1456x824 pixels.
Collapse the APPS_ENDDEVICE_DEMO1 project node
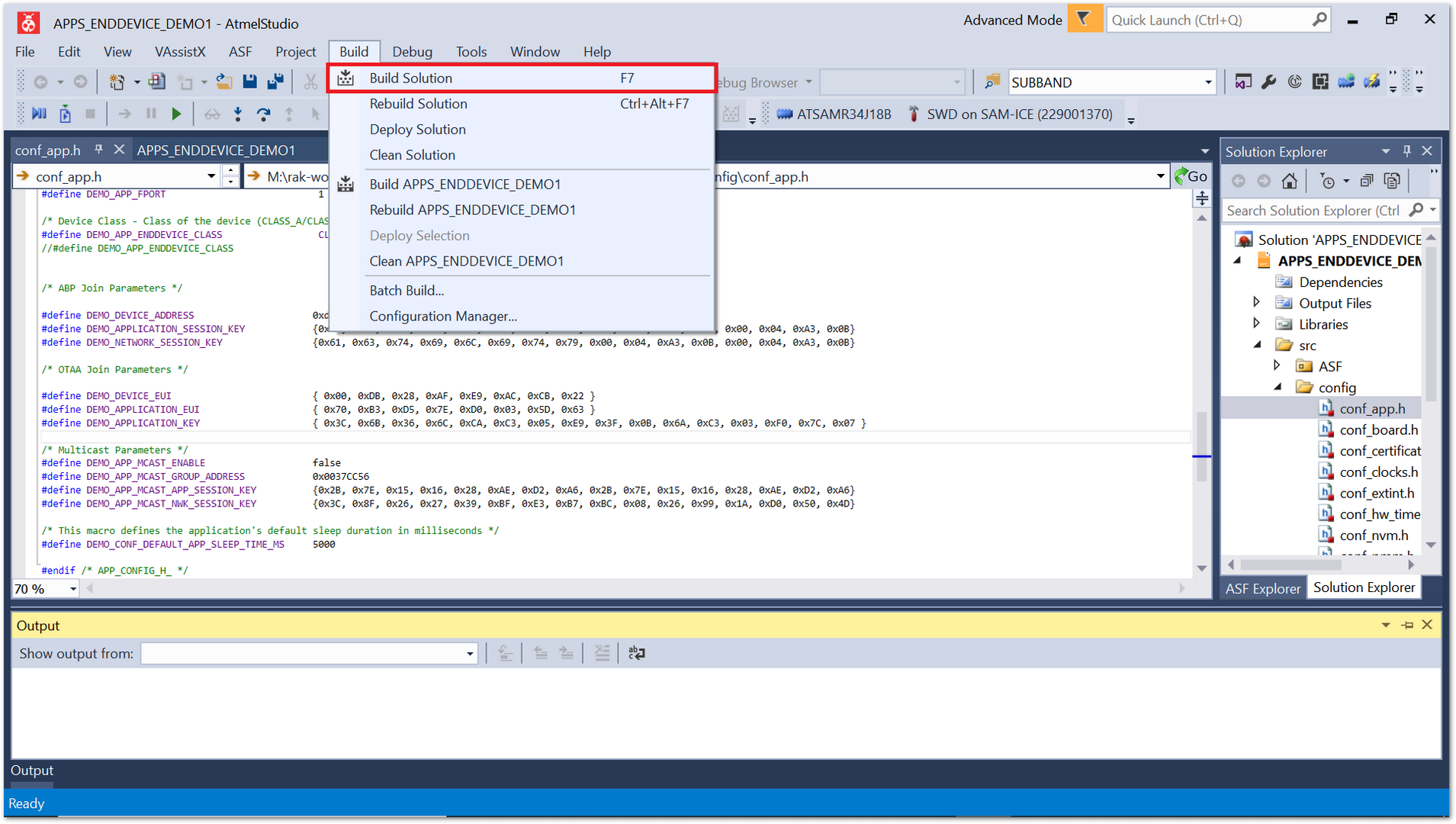point(1238,261)
